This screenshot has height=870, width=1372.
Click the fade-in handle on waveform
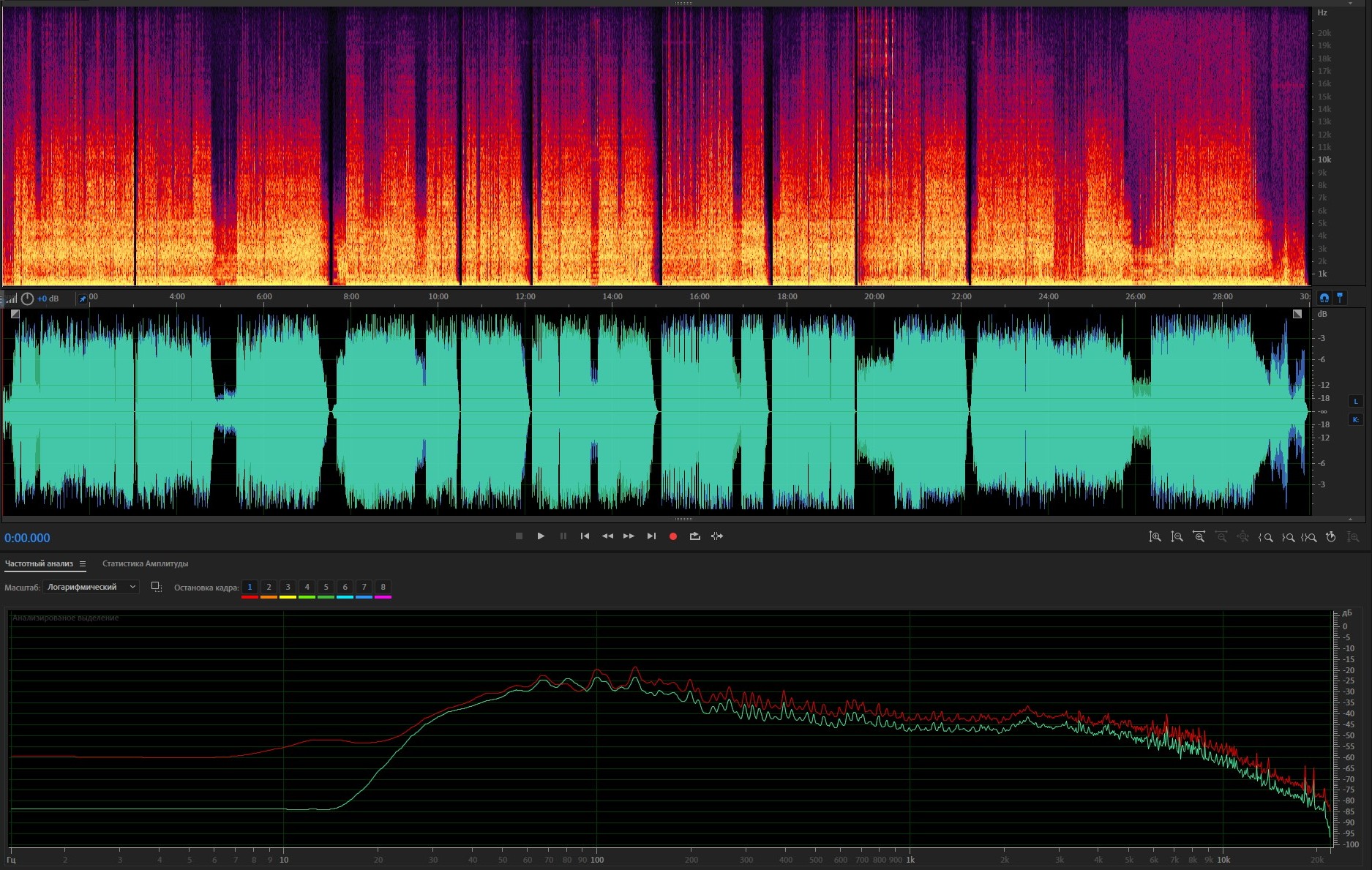[x=15, y=314]
